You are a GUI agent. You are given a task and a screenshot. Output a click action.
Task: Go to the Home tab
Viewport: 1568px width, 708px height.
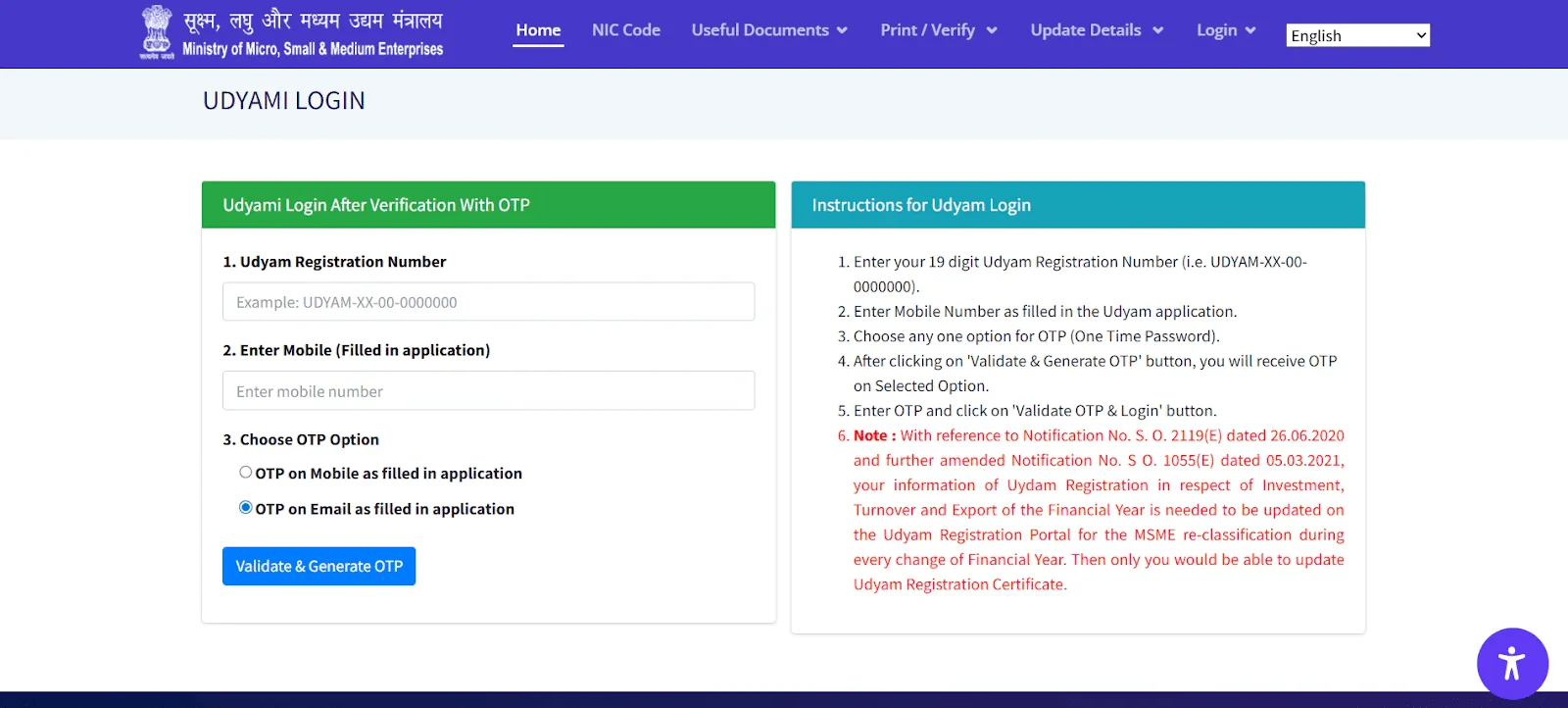[538, 30]
